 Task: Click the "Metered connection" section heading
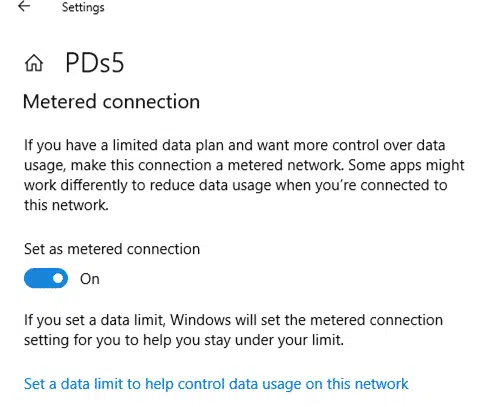coord(111,101)
